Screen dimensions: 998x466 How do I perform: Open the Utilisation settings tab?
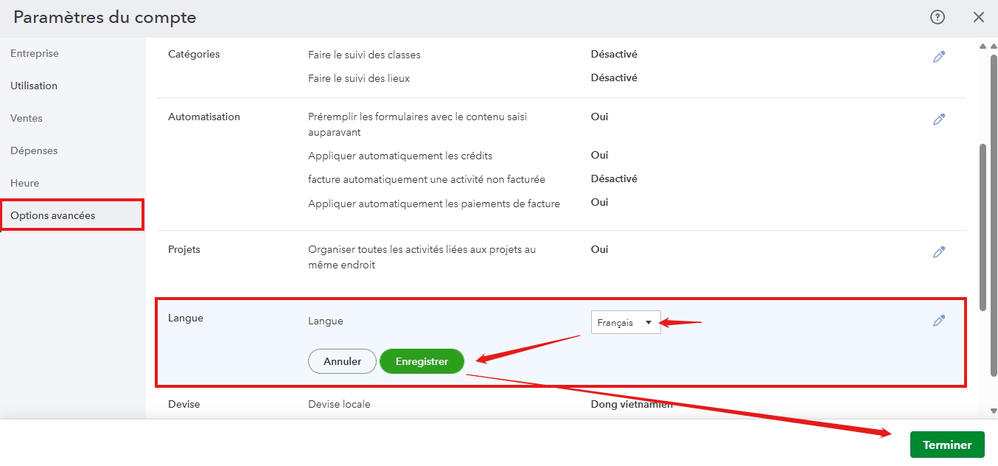click(34, 86)
